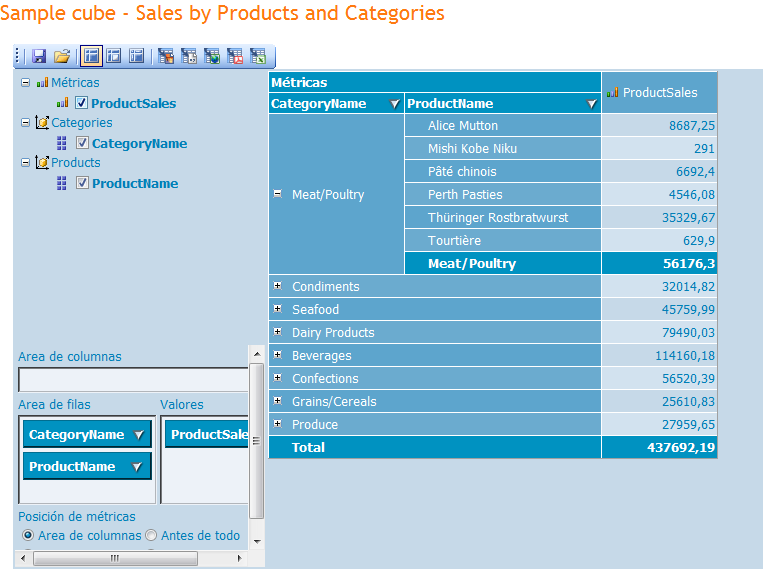
Task: Export the grid to PDF
Action: pyautogui.click(x=235, y=57)
